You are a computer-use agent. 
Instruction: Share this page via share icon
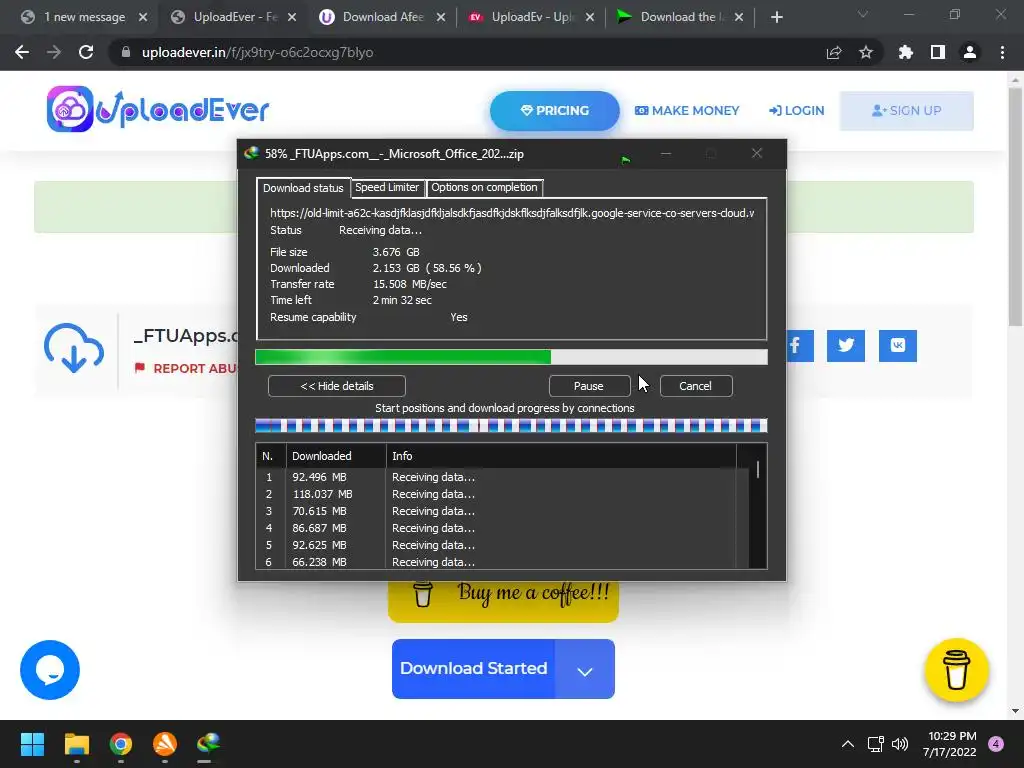(x=834, y=52)
